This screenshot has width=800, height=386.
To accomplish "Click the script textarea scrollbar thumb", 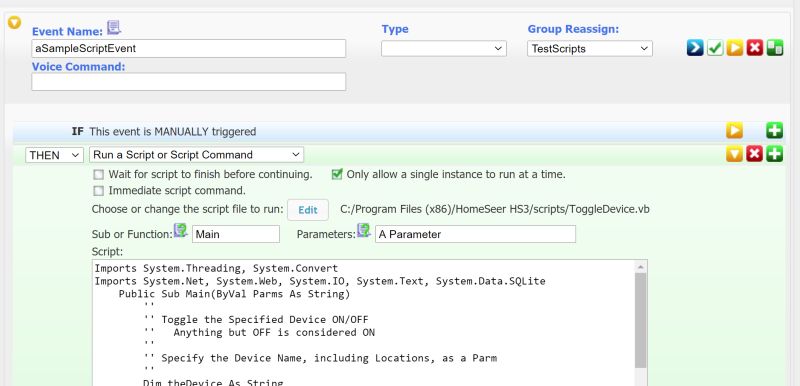I will [x=641, y=320].
